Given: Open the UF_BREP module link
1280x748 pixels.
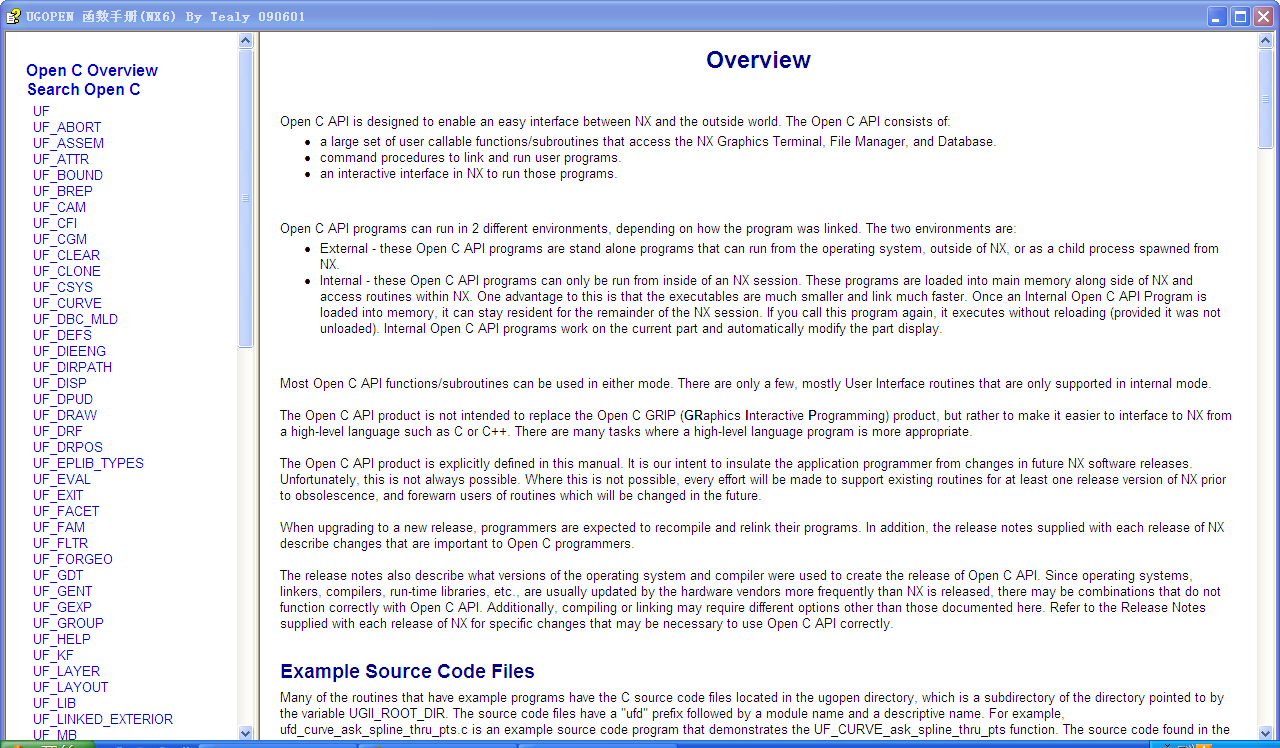Looking at the screenshot, I should click(63, 191).
